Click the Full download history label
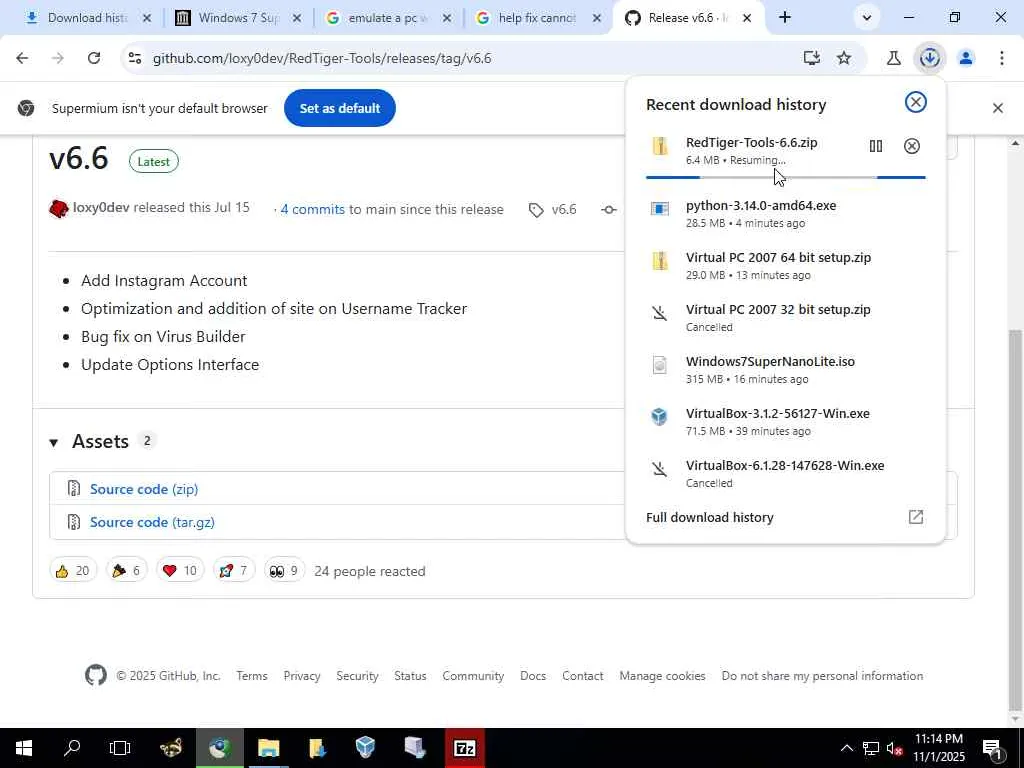 [709, 517]
